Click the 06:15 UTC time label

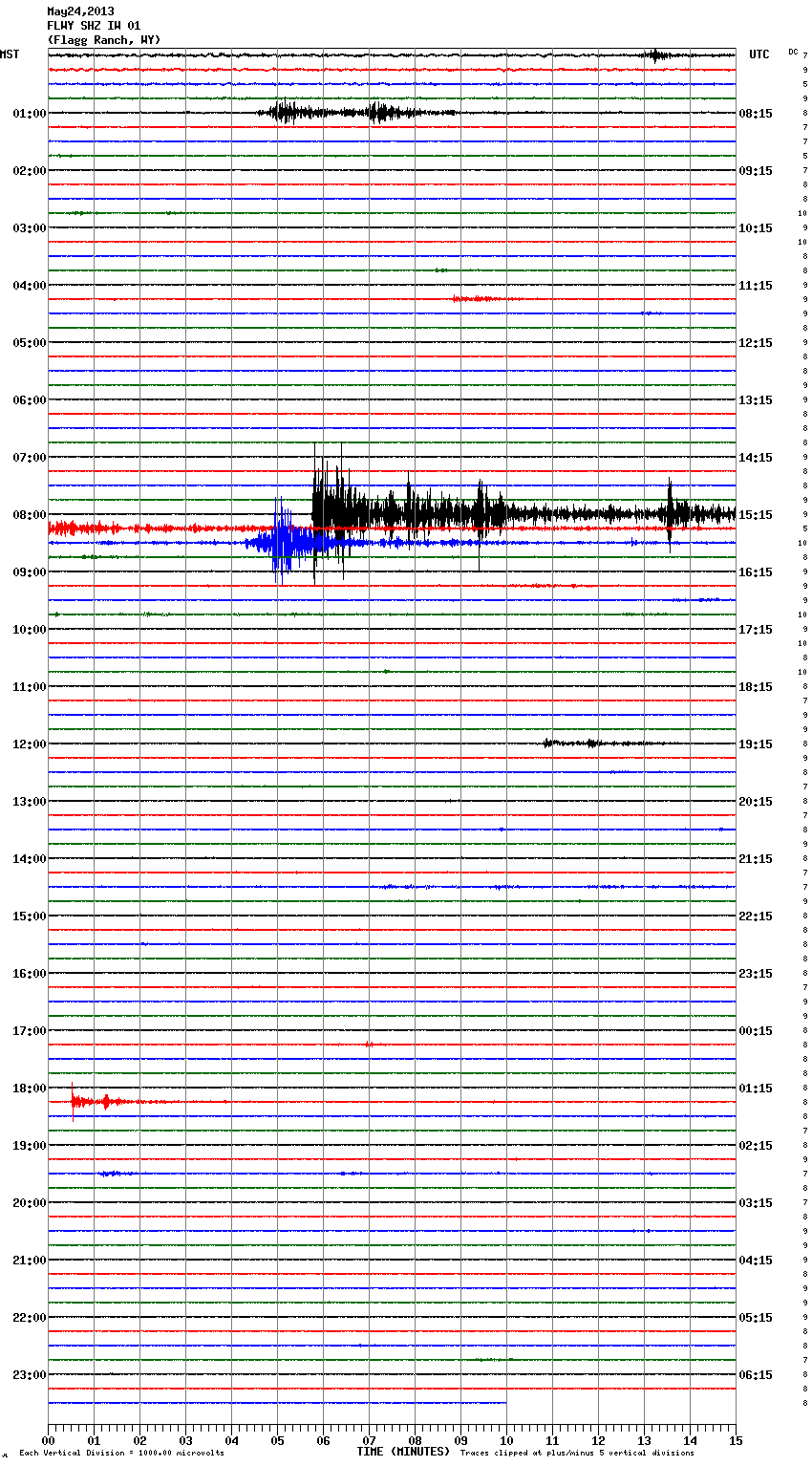[x=756, y=1375]
